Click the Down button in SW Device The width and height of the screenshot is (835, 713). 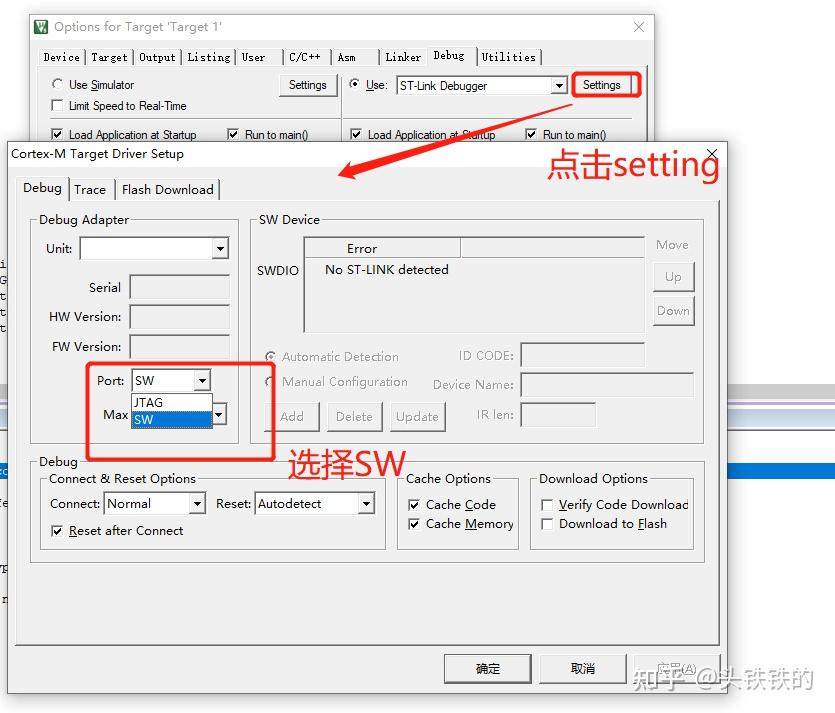[x=674, y=311]
